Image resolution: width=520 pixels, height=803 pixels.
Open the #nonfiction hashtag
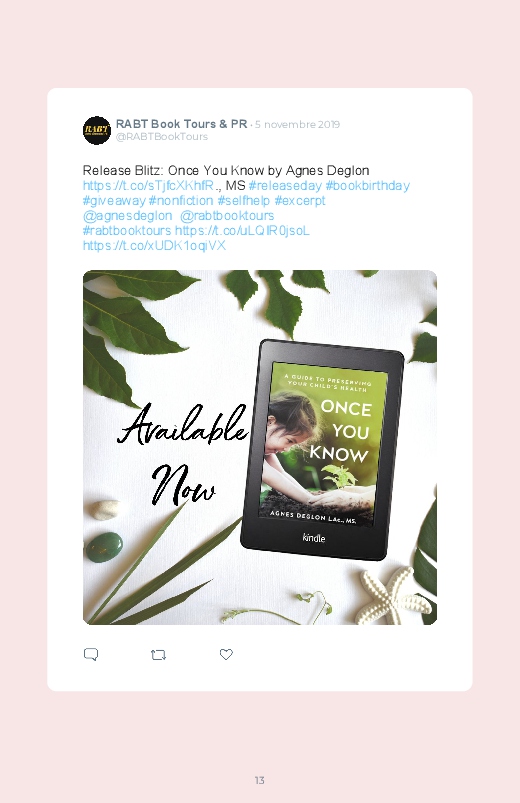click(181, 200)
